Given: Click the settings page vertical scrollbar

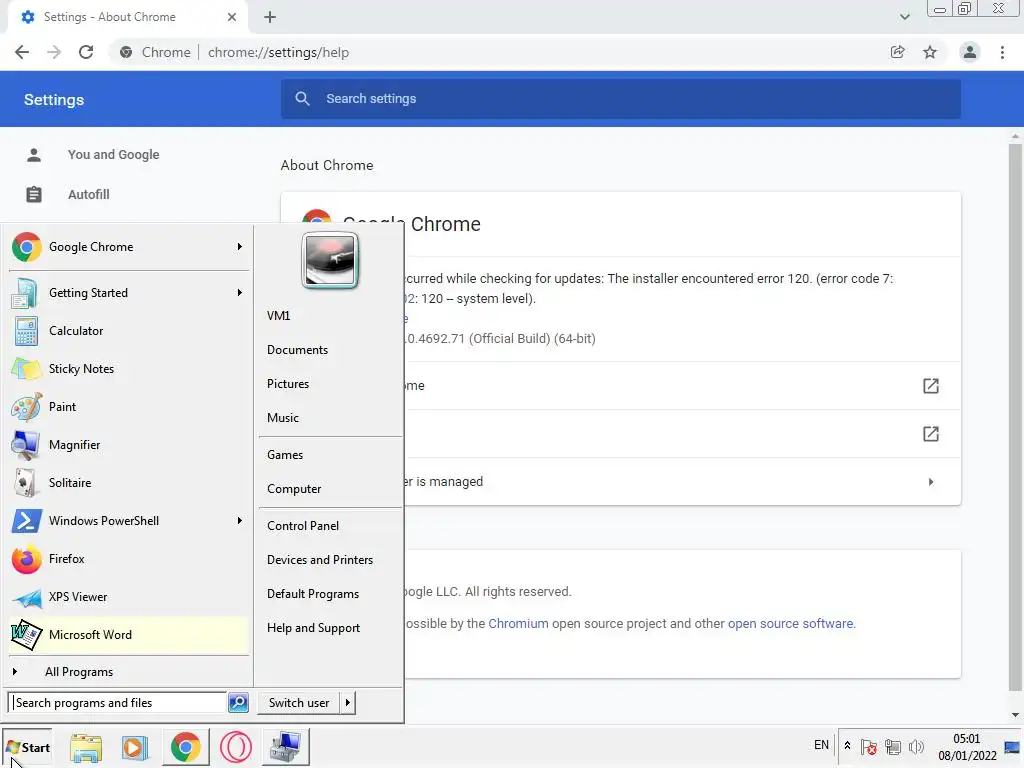Looking at the screenshot, I should [x=1015, y=418].
